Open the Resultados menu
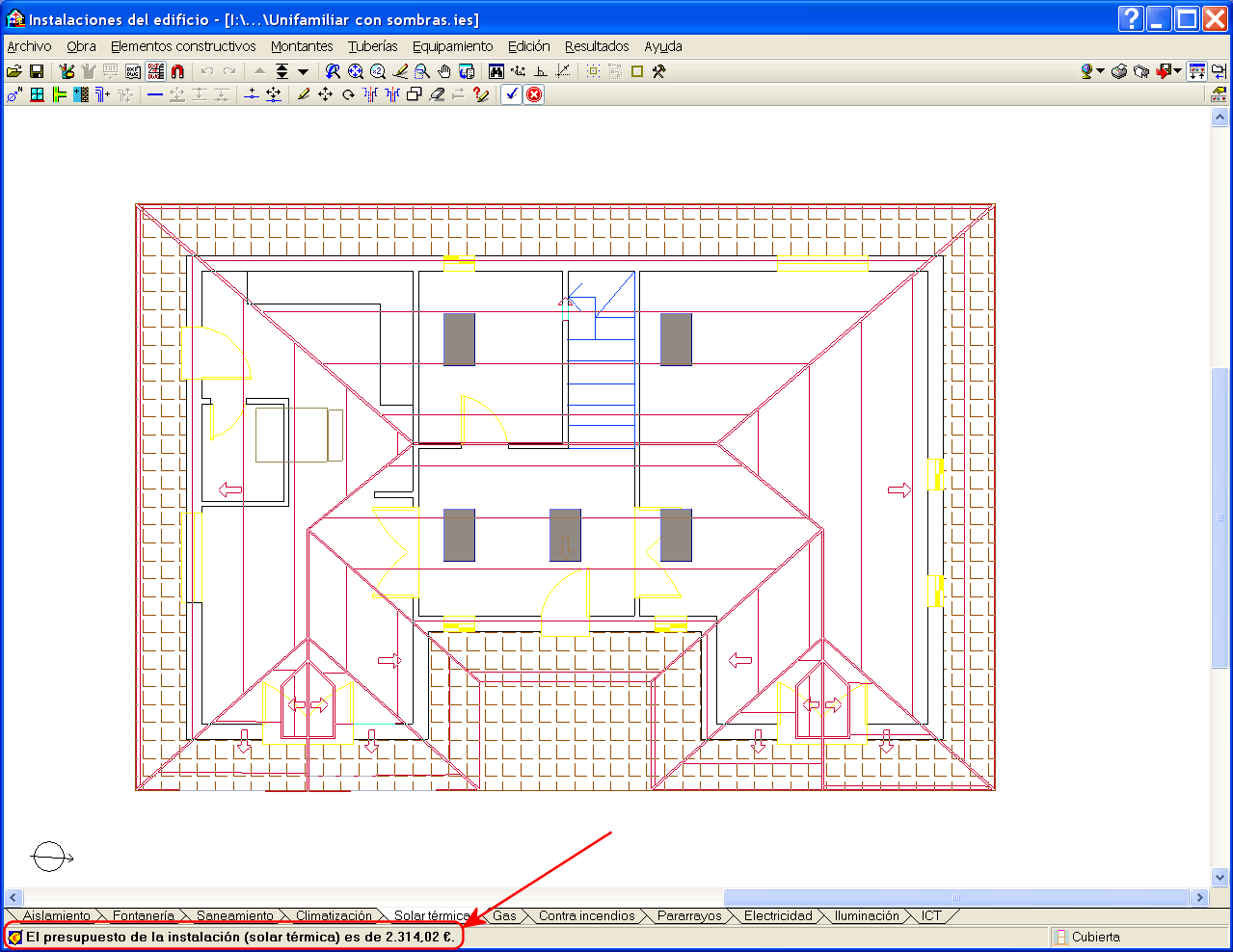 point(597,46)
